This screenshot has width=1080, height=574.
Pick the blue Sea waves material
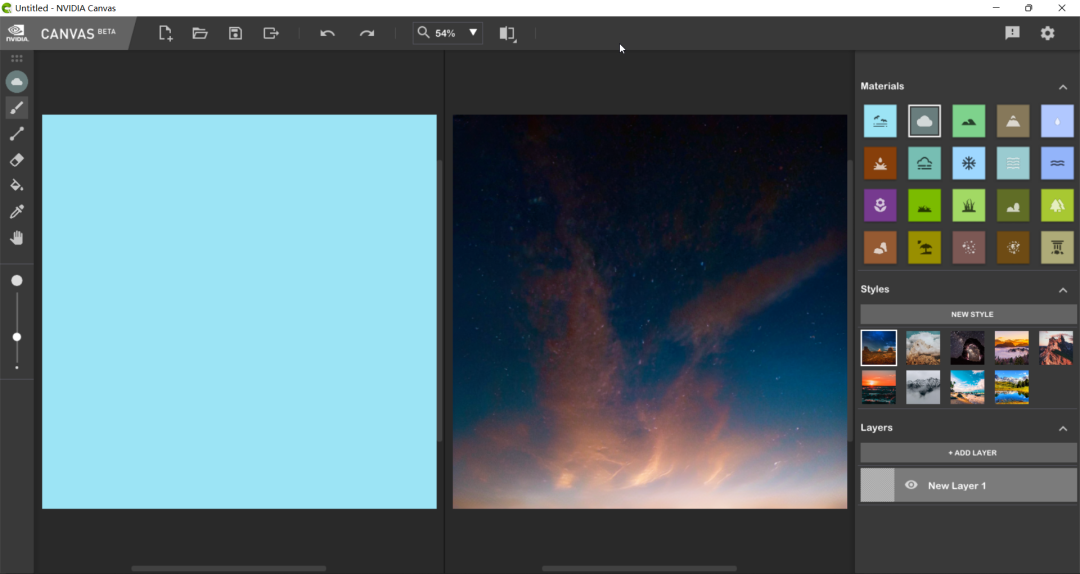(1057, 163)
